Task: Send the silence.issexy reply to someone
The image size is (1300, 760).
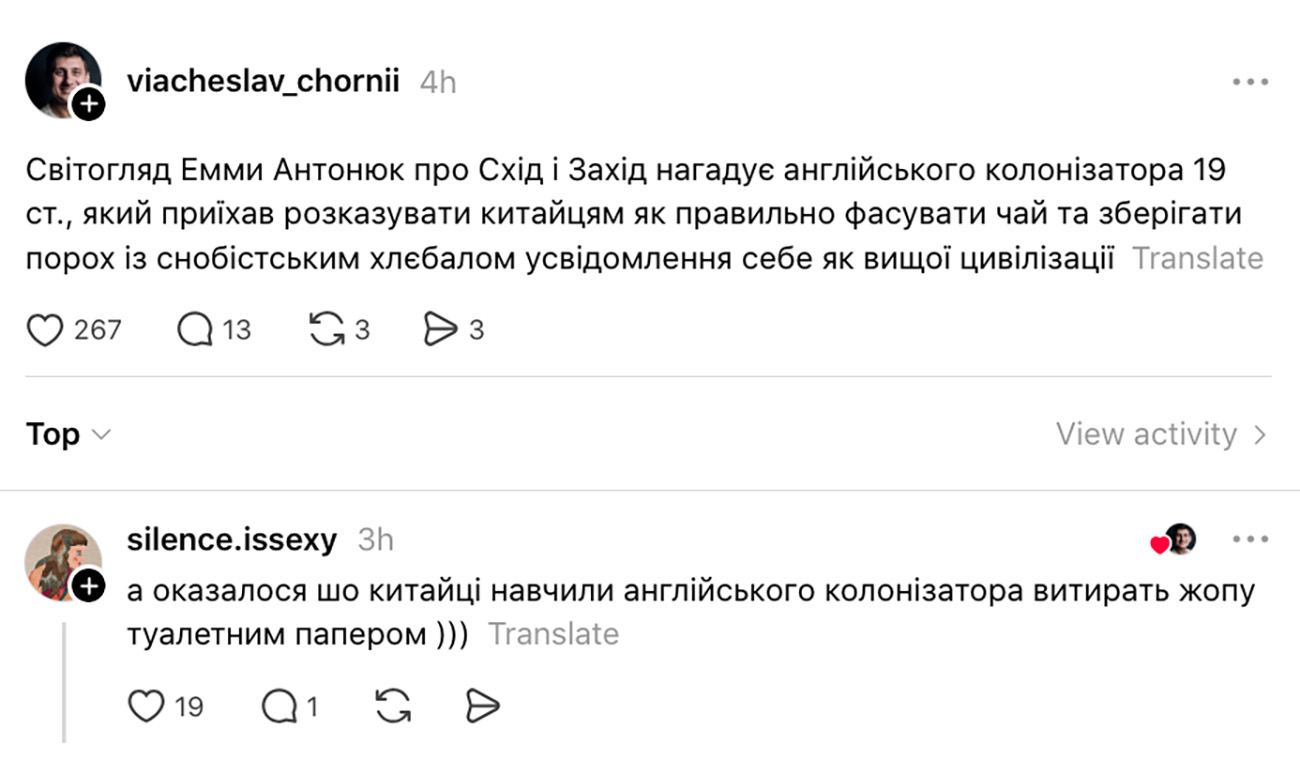Action: coord(482,707)
